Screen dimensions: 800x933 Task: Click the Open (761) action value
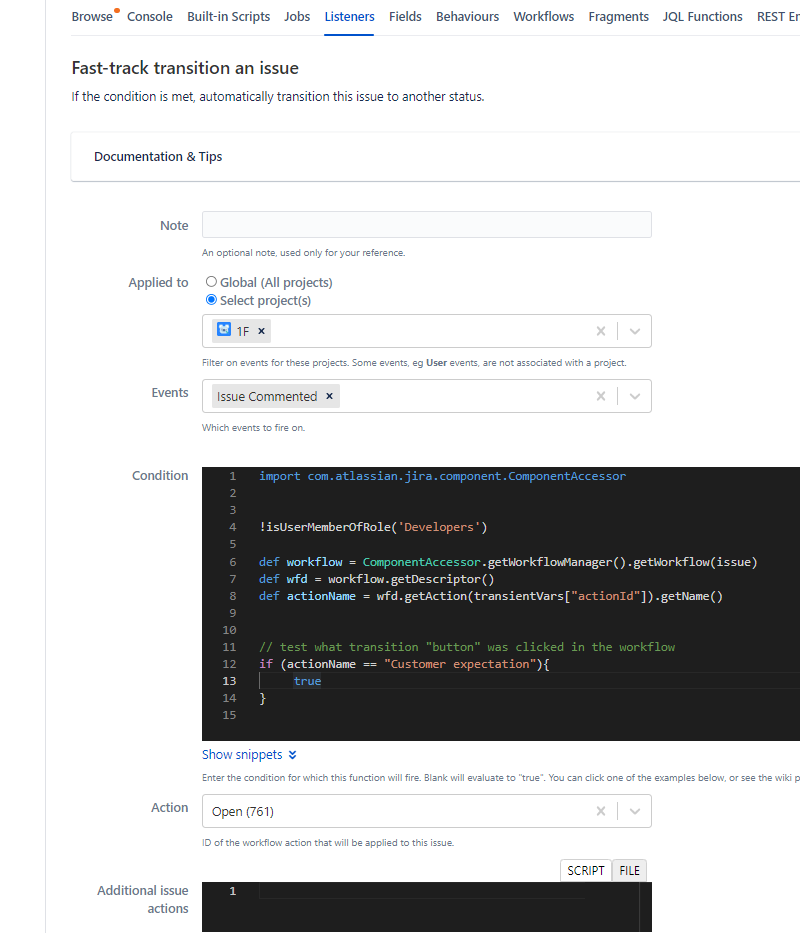(x=243, y=812)
